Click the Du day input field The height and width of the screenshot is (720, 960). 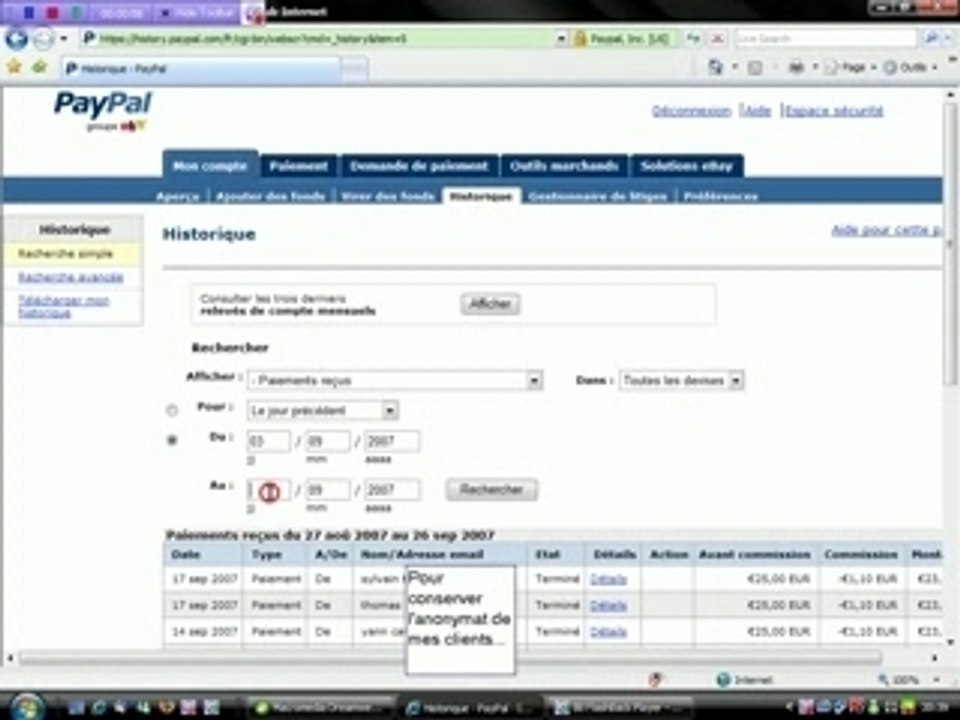click(x=268, y=441)
